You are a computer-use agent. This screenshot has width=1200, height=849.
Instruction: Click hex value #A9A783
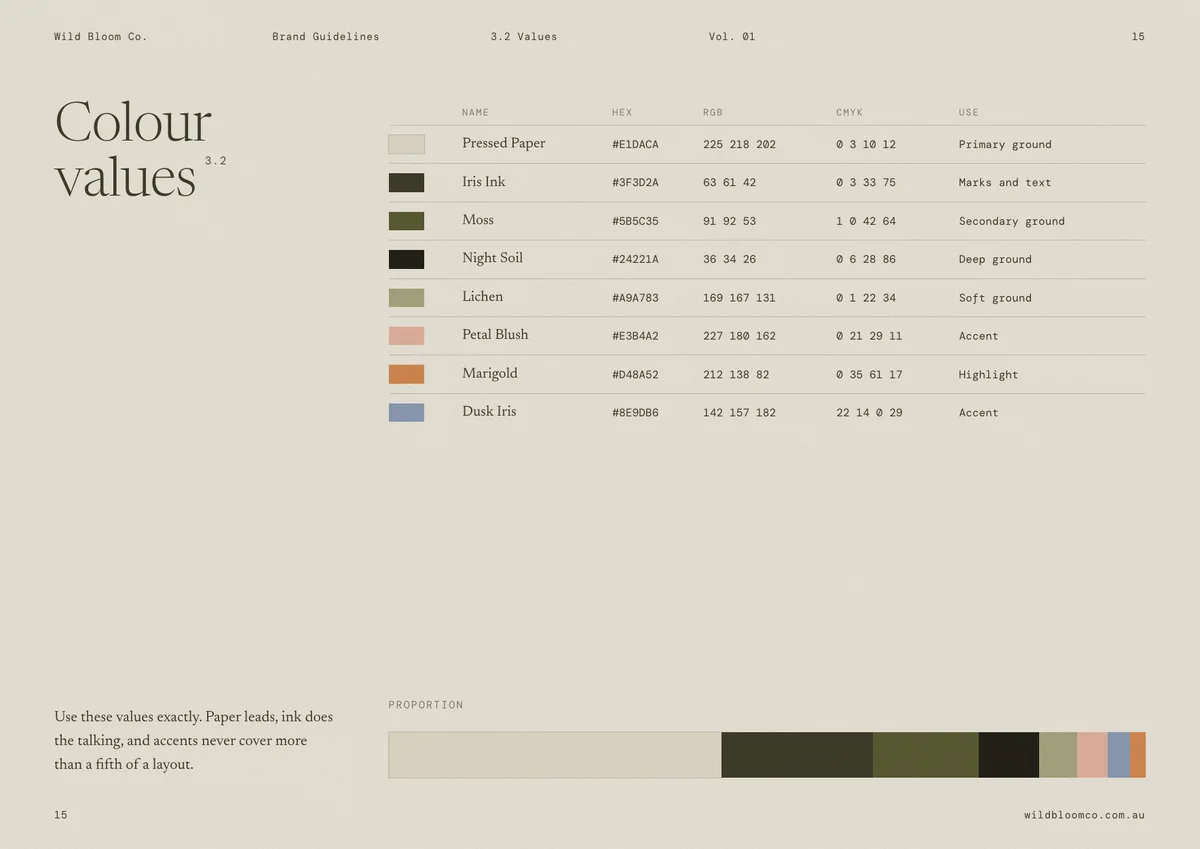(635, 298)
